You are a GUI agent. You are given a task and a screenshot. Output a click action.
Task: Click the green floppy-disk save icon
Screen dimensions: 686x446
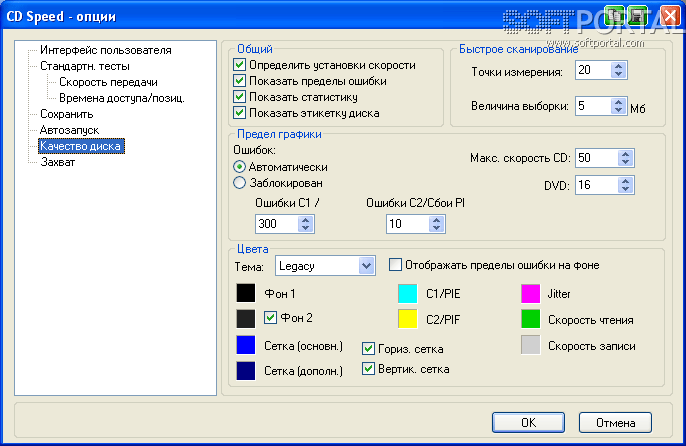pyautogui.click(x=637, y=16)
